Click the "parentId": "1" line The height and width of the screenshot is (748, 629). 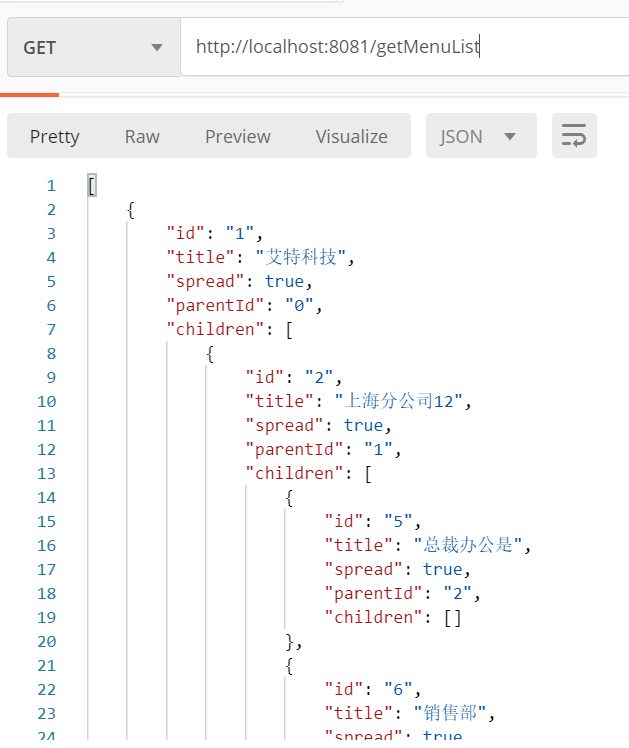tap(323, 449)
